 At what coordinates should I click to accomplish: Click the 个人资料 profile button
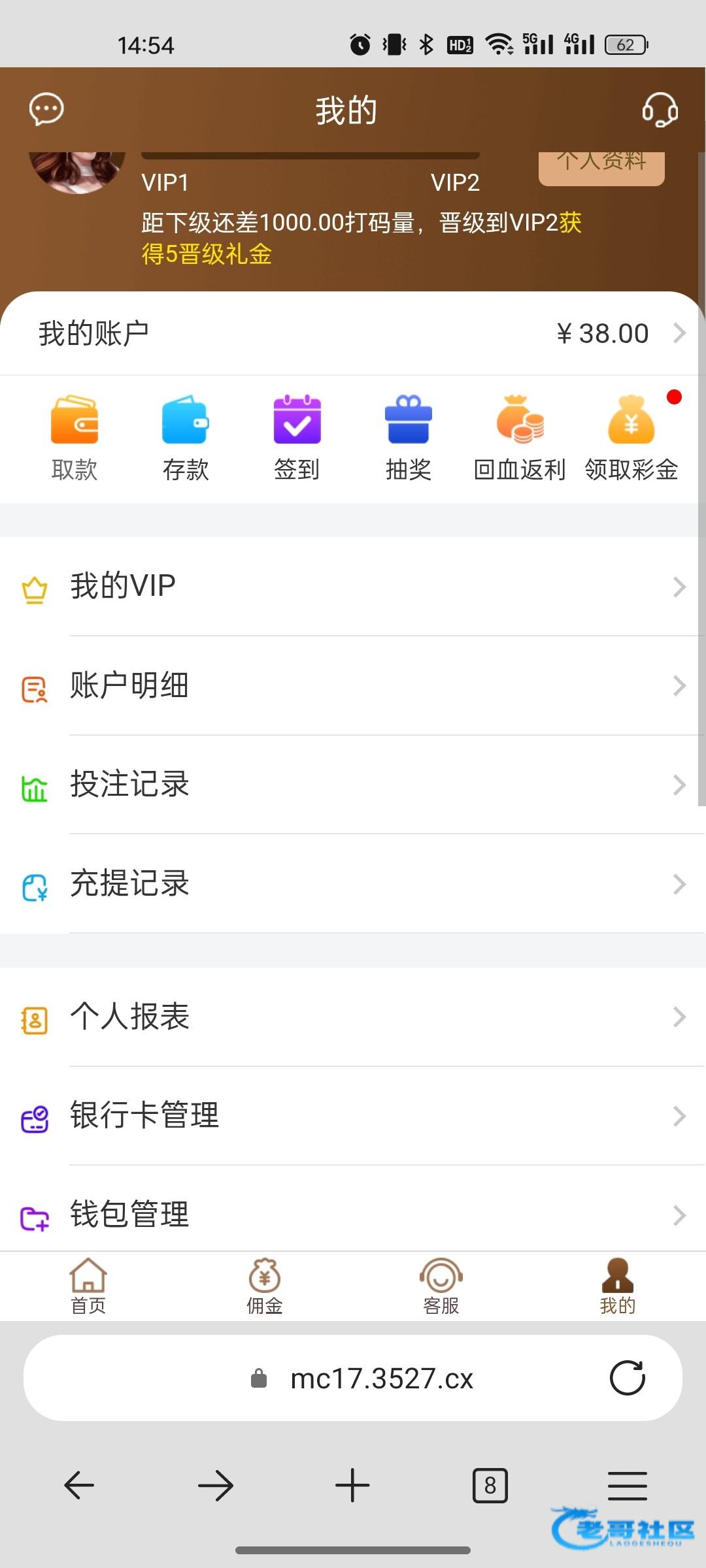click(601, 165)
